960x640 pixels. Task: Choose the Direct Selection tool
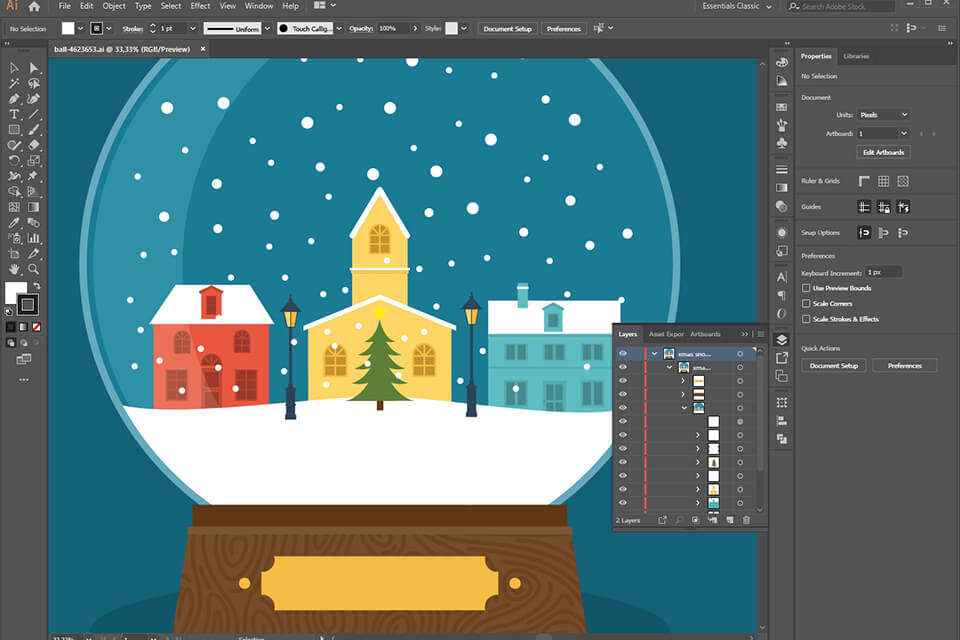(x=34, y=68)
